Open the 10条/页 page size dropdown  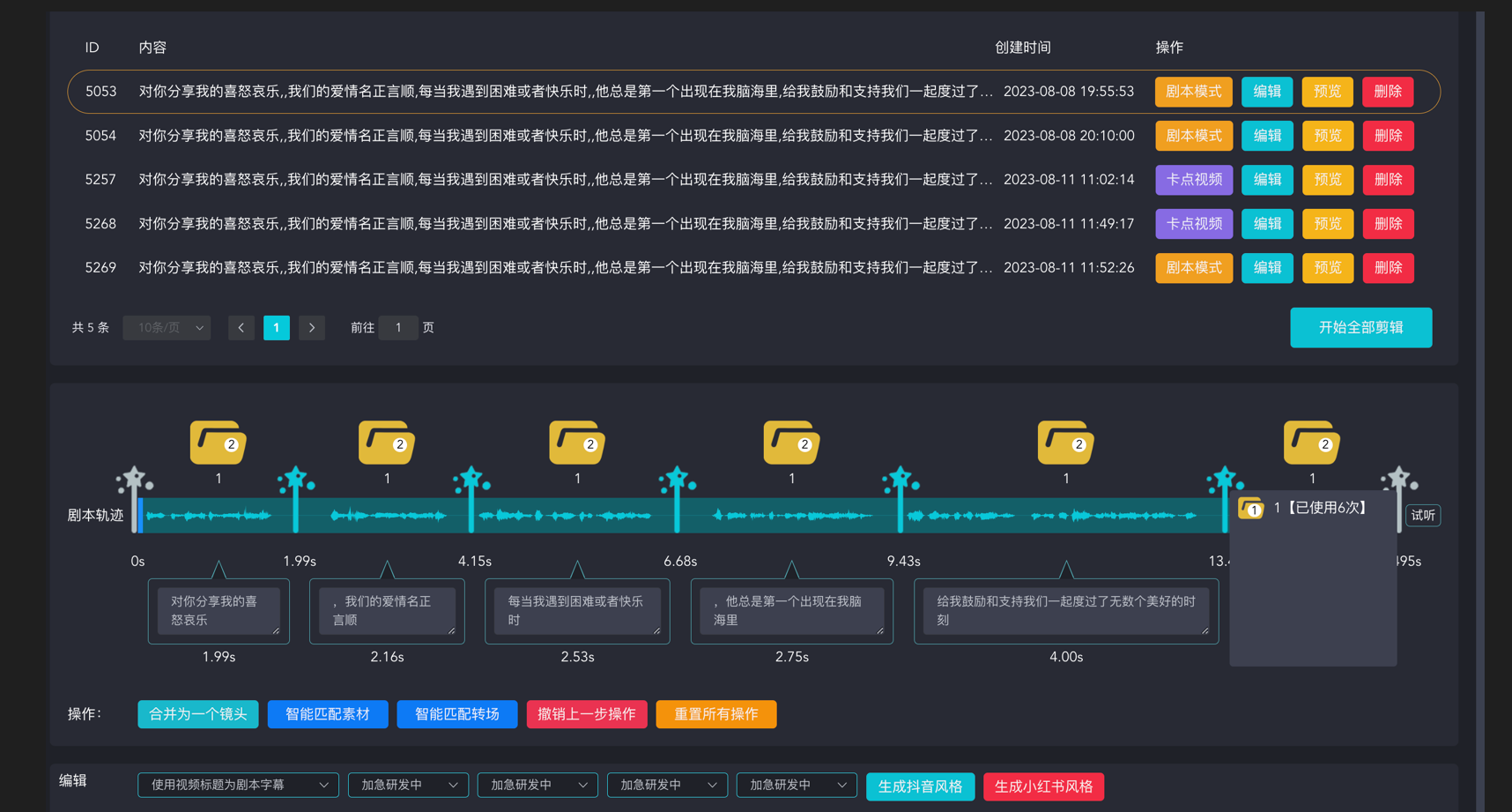(x=166, y=327)
